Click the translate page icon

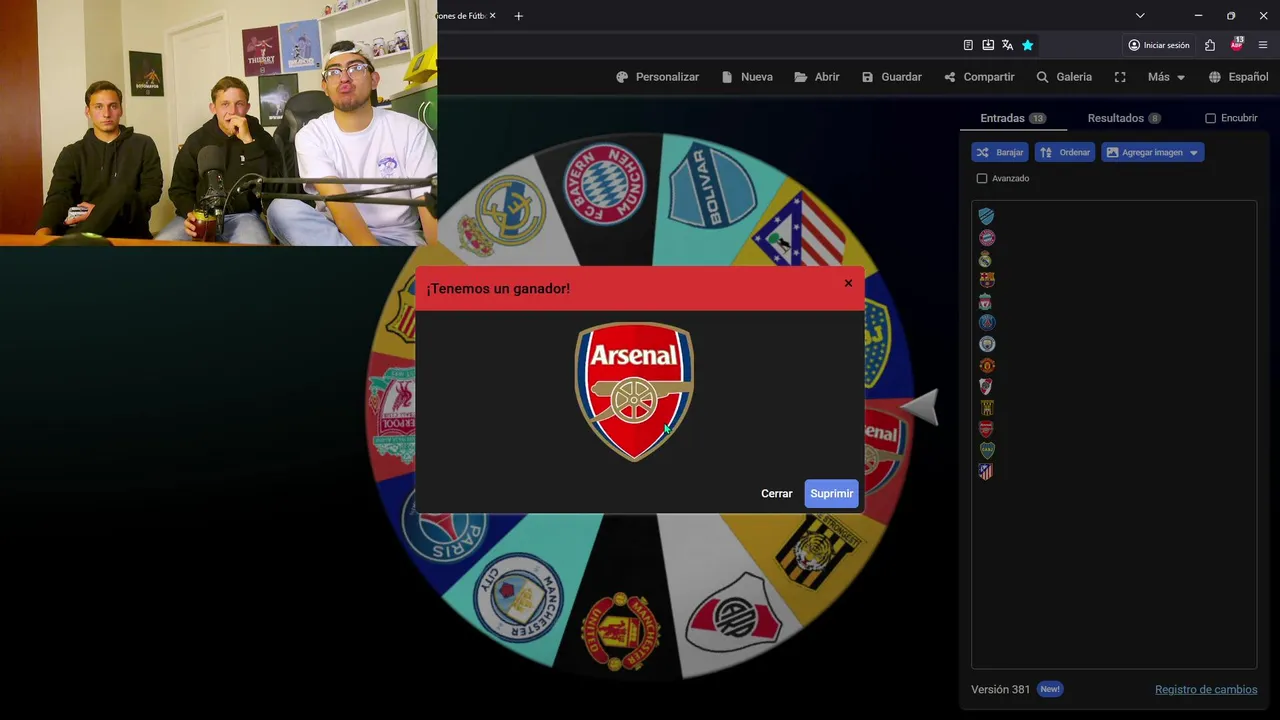pyautogui.click(x=1007, y=45)
